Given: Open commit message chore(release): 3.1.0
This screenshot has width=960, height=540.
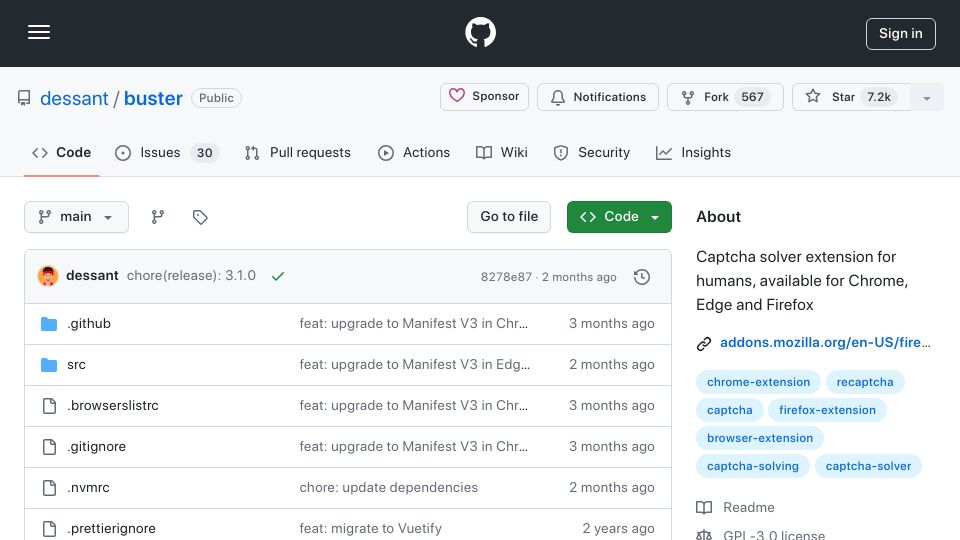Looking at the screenshot, I should [191, 276].
